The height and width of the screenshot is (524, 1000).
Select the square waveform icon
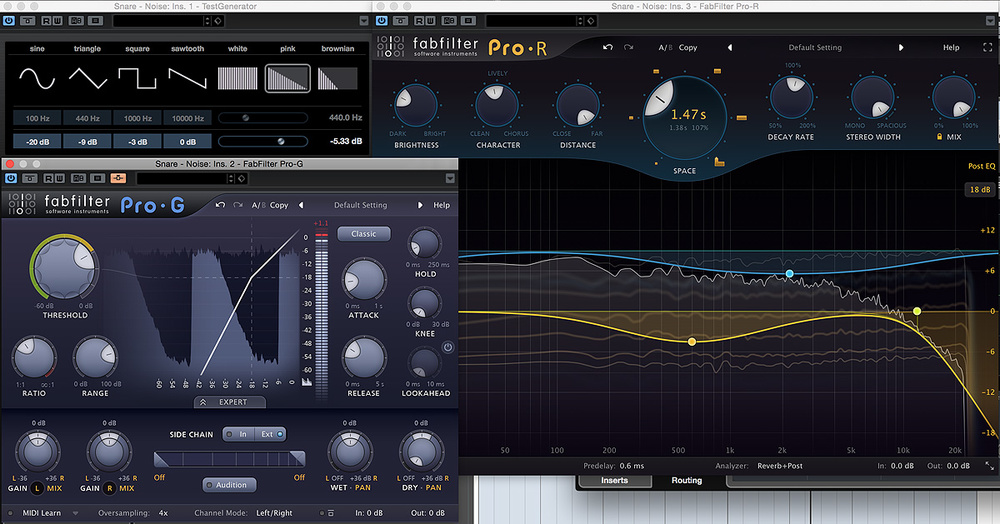click(137, 78)
